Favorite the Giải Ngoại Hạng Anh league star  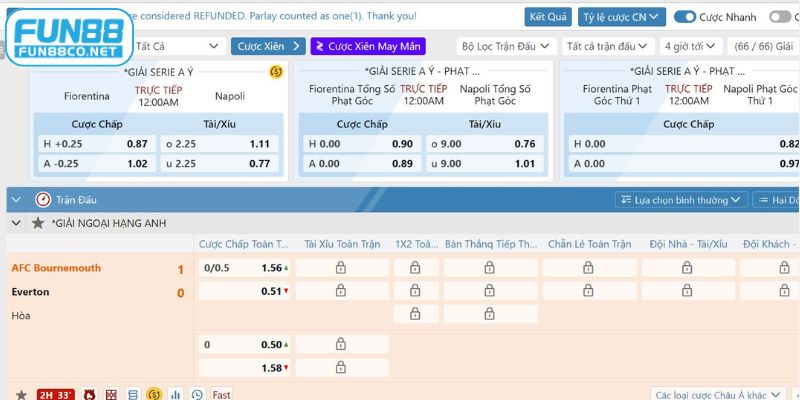click(x=38, y=223)
